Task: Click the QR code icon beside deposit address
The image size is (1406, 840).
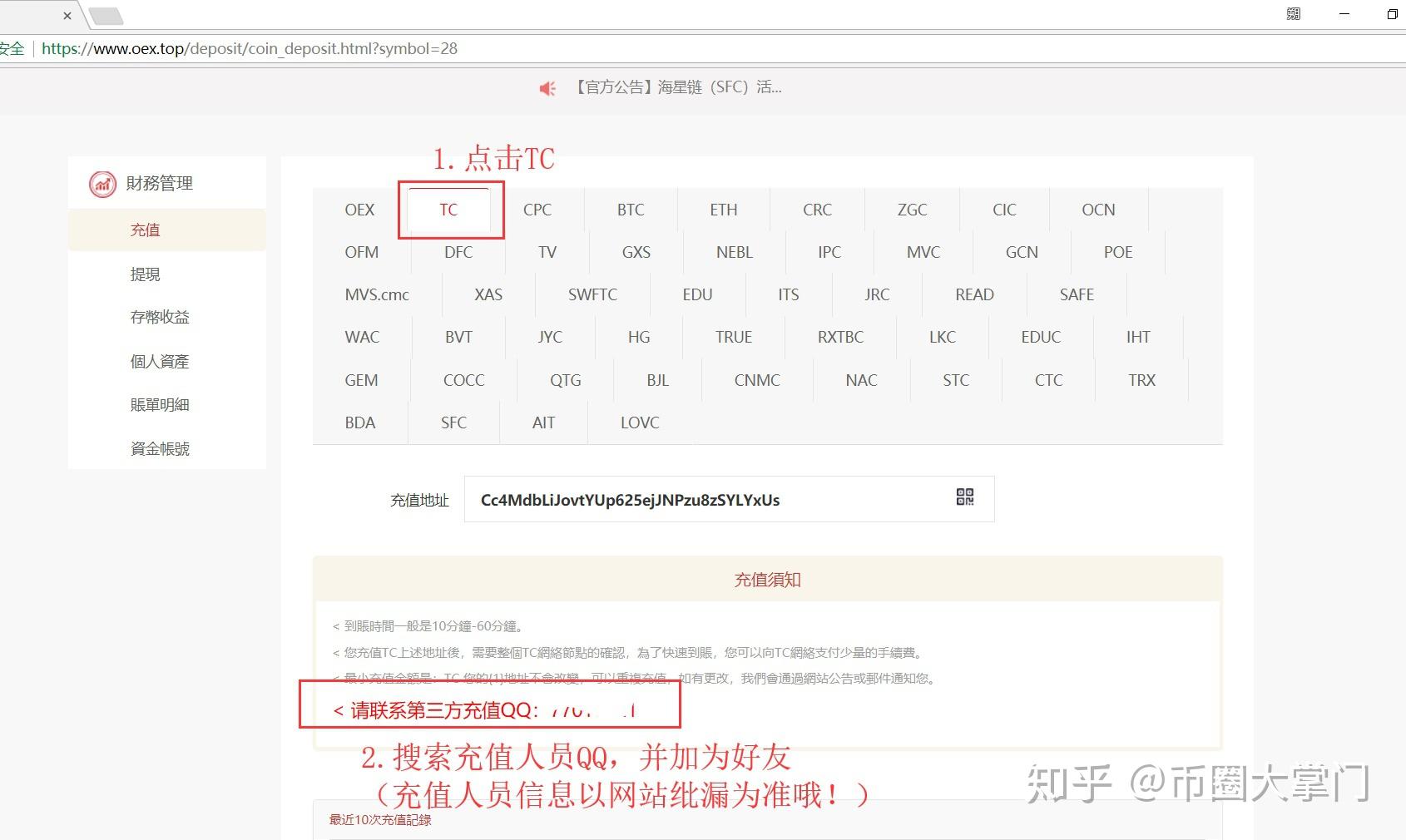Action: (964, 498)
